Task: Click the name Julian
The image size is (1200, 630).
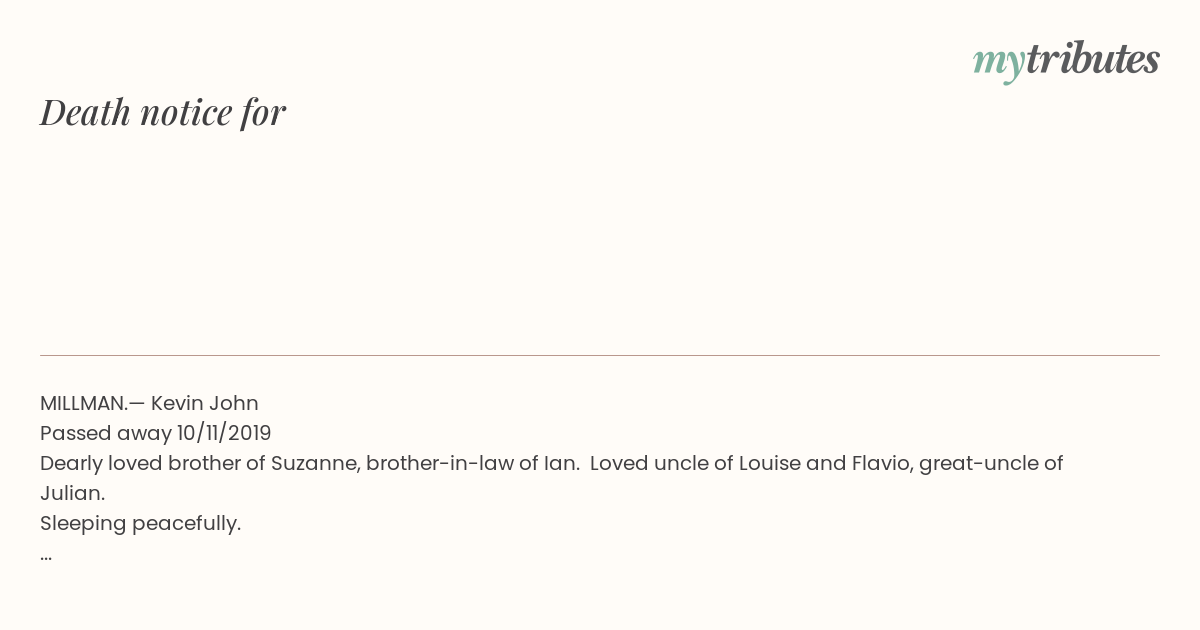Action: (72, 493)
